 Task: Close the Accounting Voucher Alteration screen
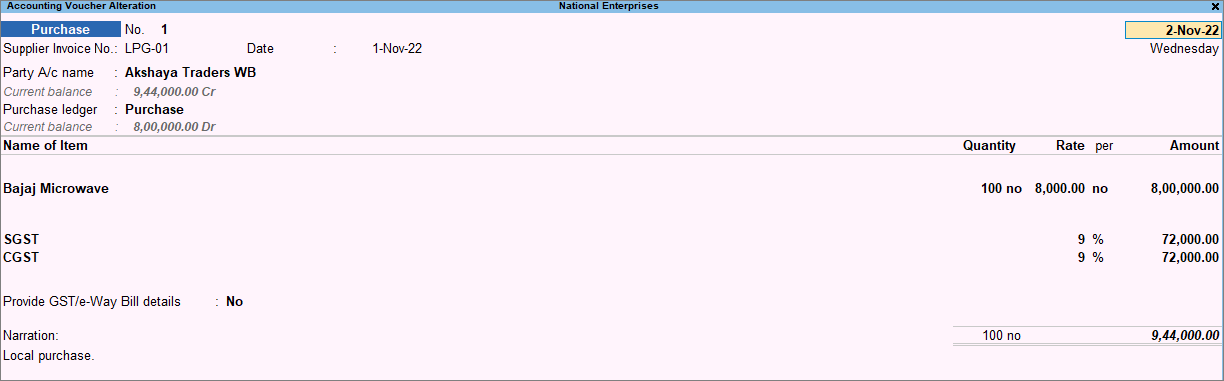[x=1214, y=6]
